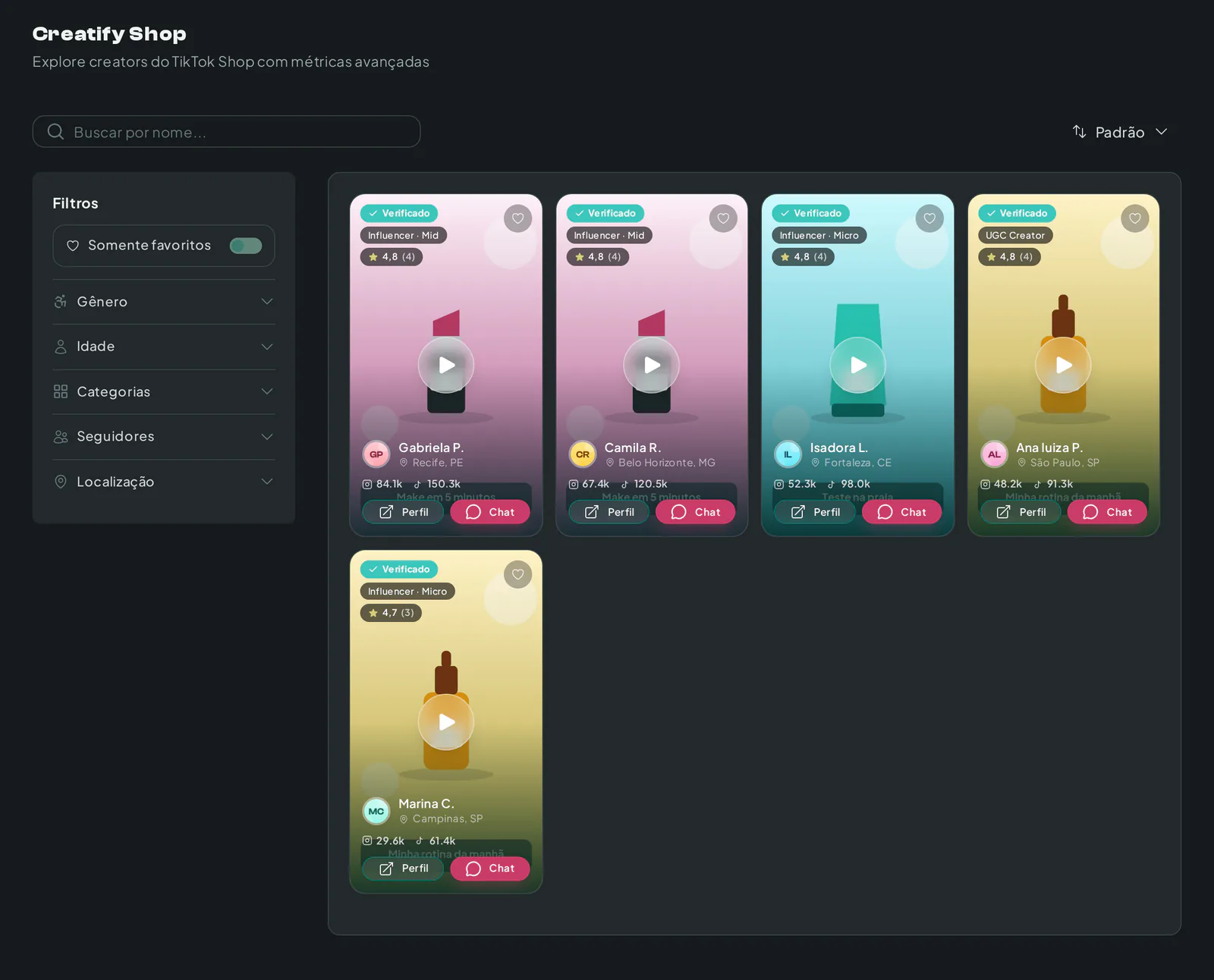Start Chat with Isadora L.
Screen dimensions: 1214x980
coord(902,512)
